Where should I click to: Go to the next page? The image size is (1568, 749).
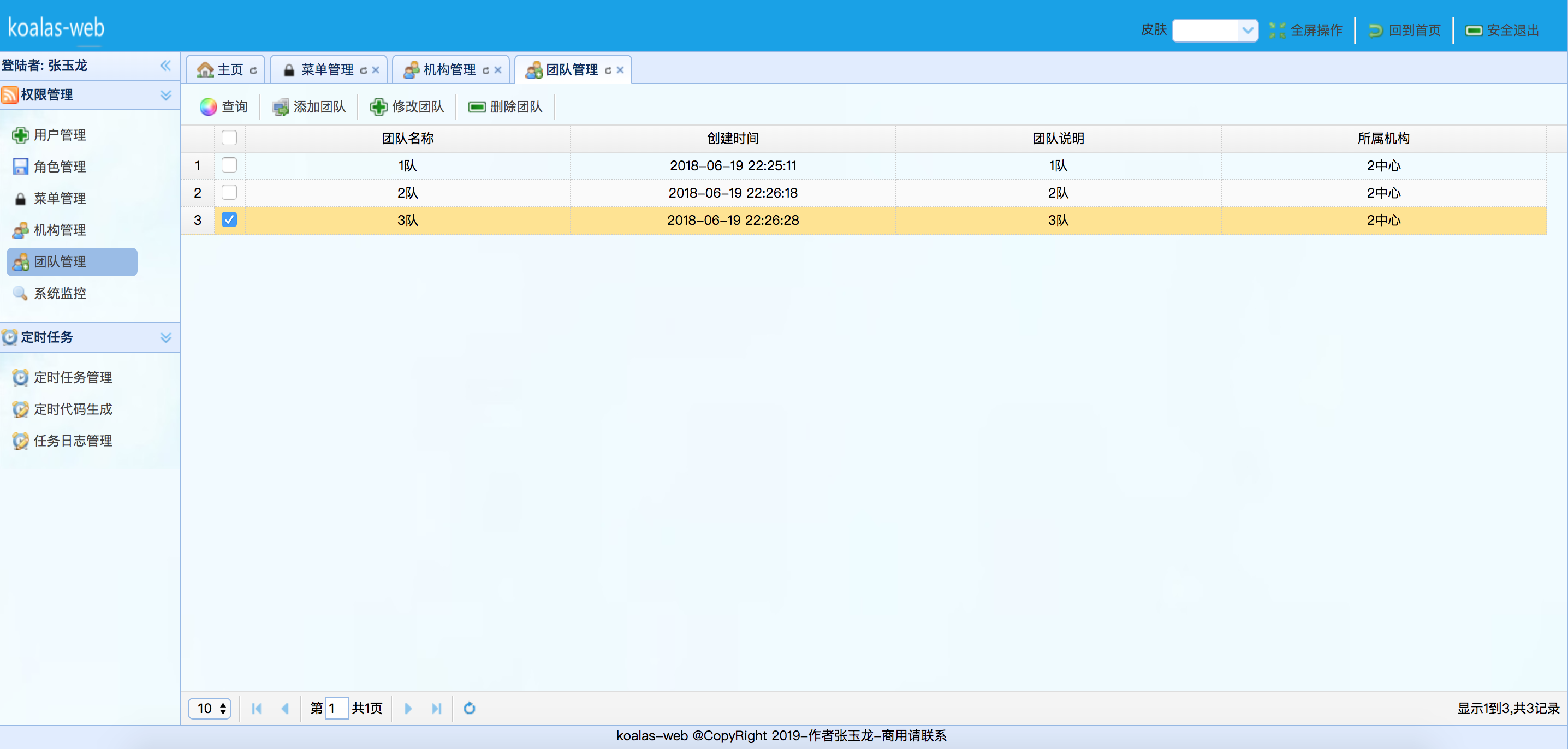click(408, 708)
